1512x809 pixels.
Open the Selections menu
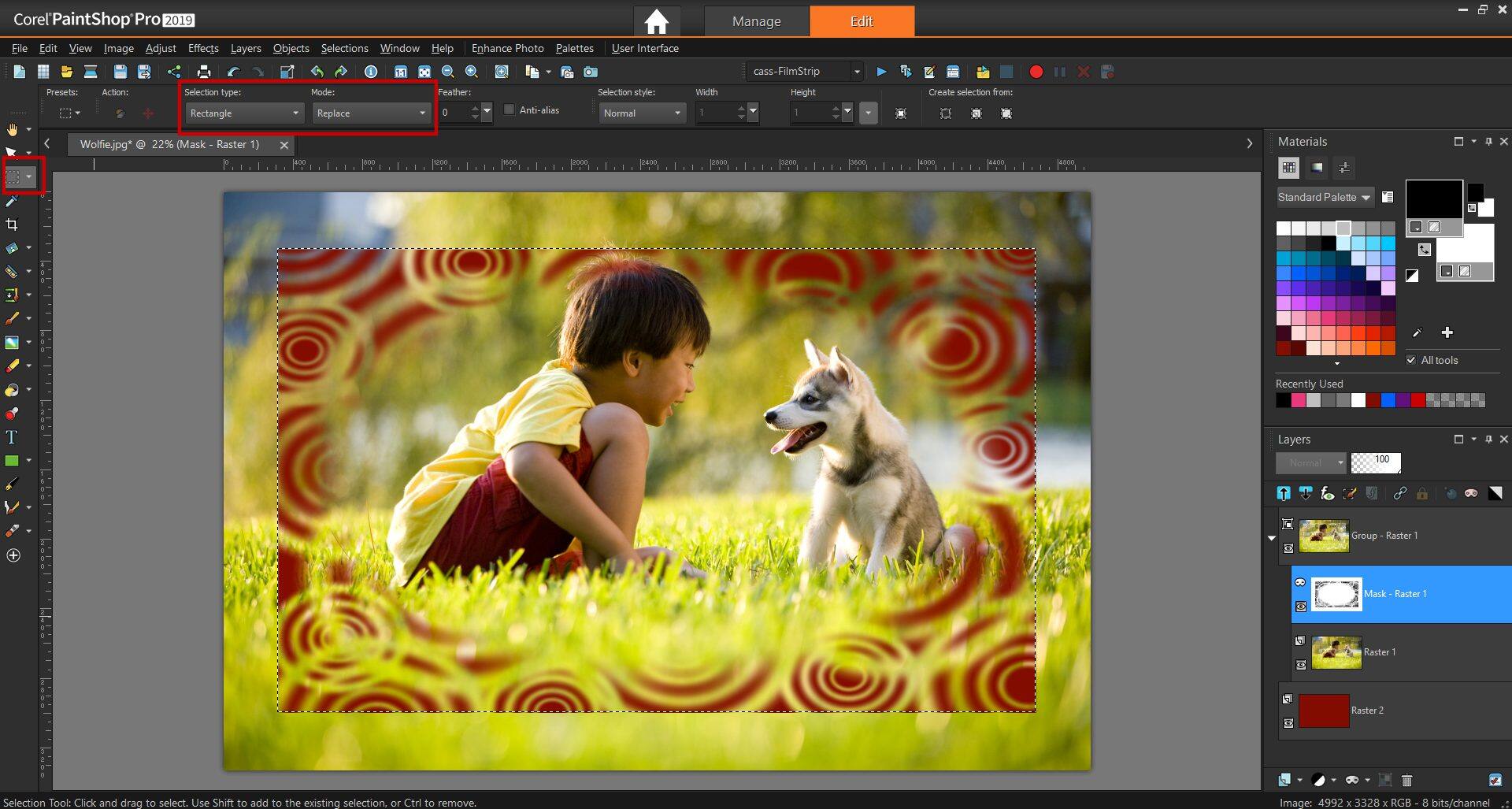tap(344, 48)
